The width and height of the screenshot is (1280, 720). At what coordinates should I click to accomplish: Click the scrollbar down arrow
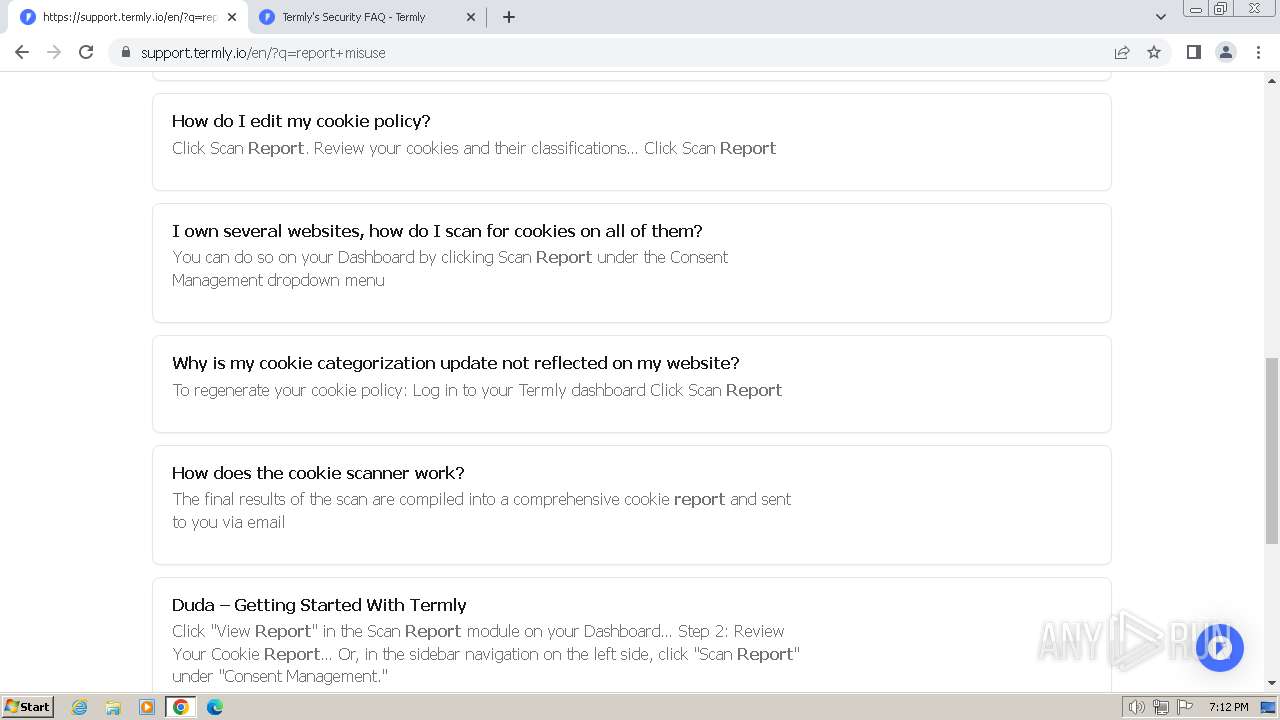tap(1272, 683)
